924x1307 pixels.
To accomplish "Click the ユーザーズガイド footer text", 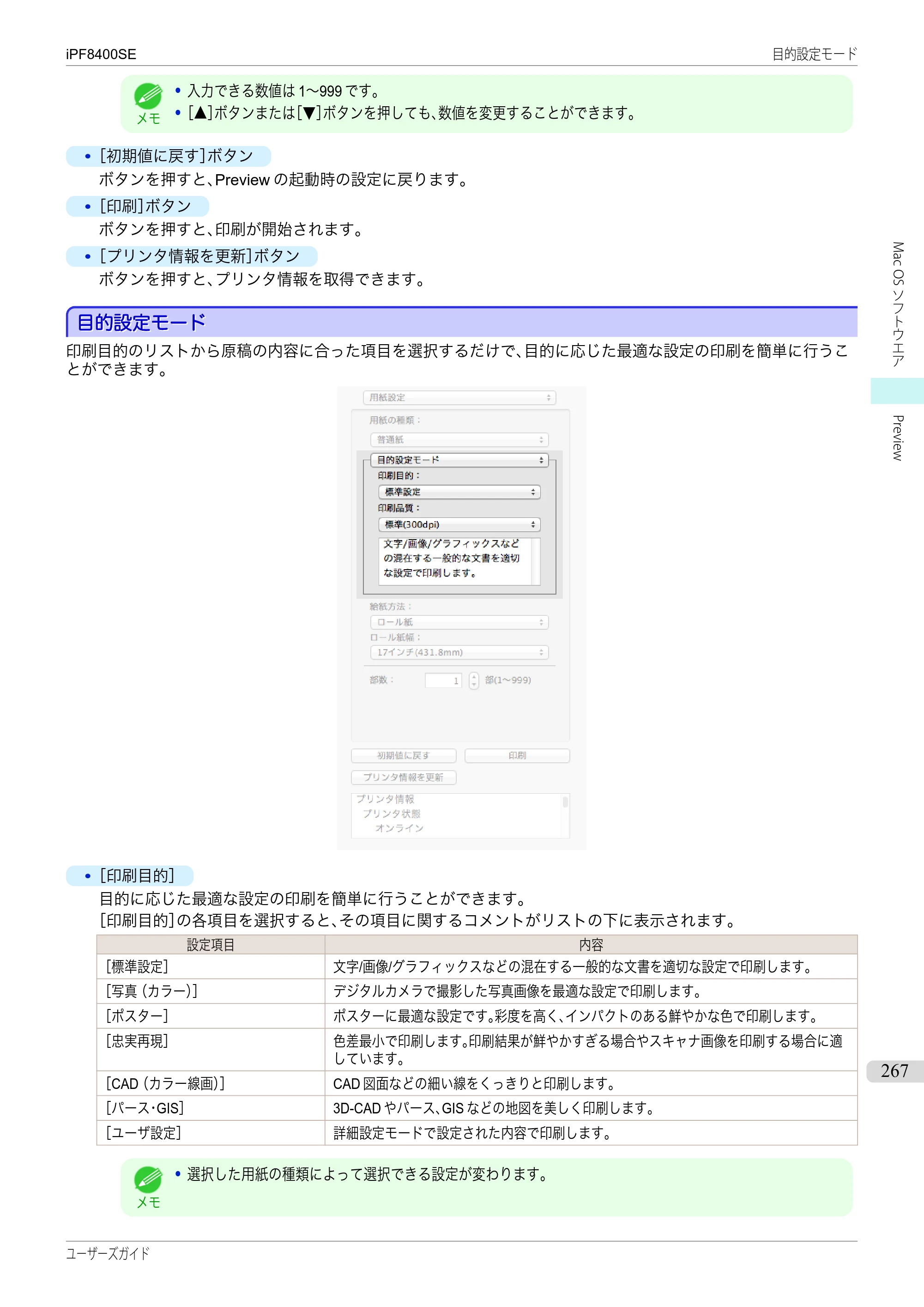I will [108, 1253].
